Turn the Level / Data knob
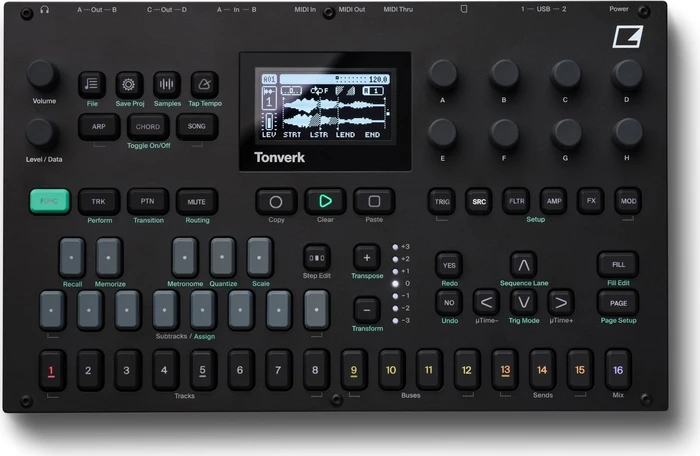Viewport: 700px width, 456px height. 41,134
